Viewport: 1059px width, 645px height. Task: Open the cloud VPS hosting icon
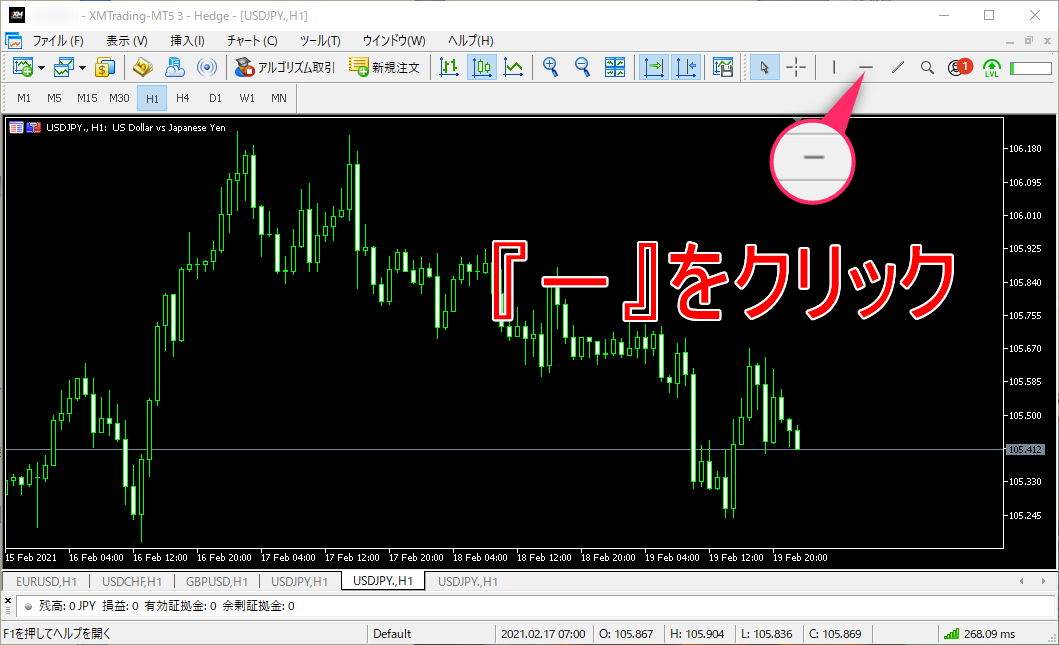pyautogui.click(x=175, y=68)
